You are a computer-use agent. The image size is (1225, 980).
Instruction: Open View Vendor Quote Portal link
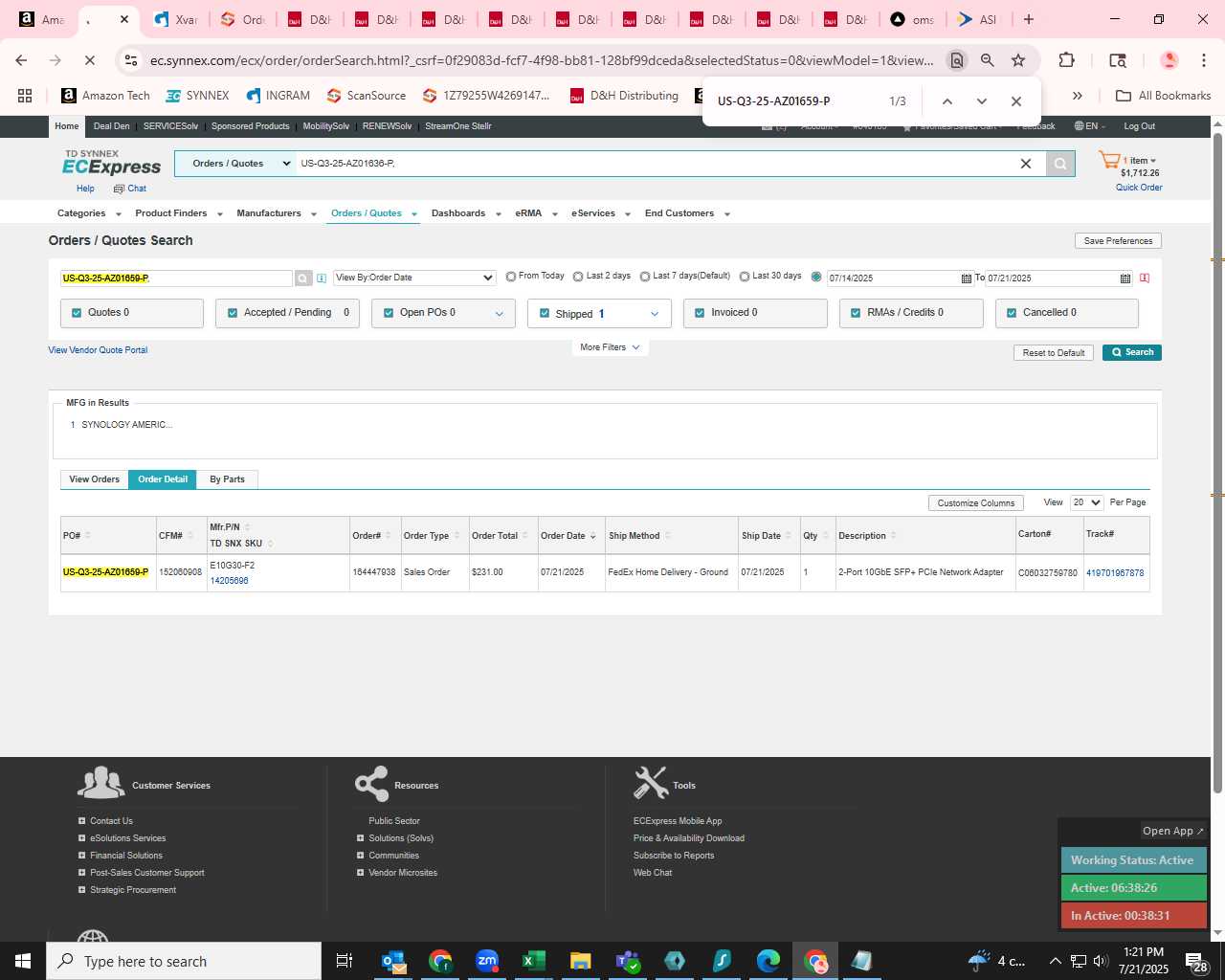tap(98, 350)
